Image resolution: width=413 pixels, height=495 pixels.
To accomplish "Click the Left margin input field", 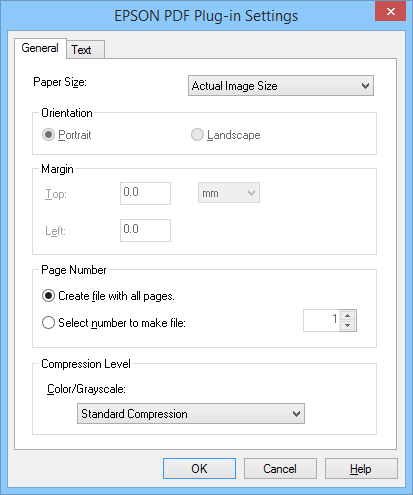I will (145, 230).
